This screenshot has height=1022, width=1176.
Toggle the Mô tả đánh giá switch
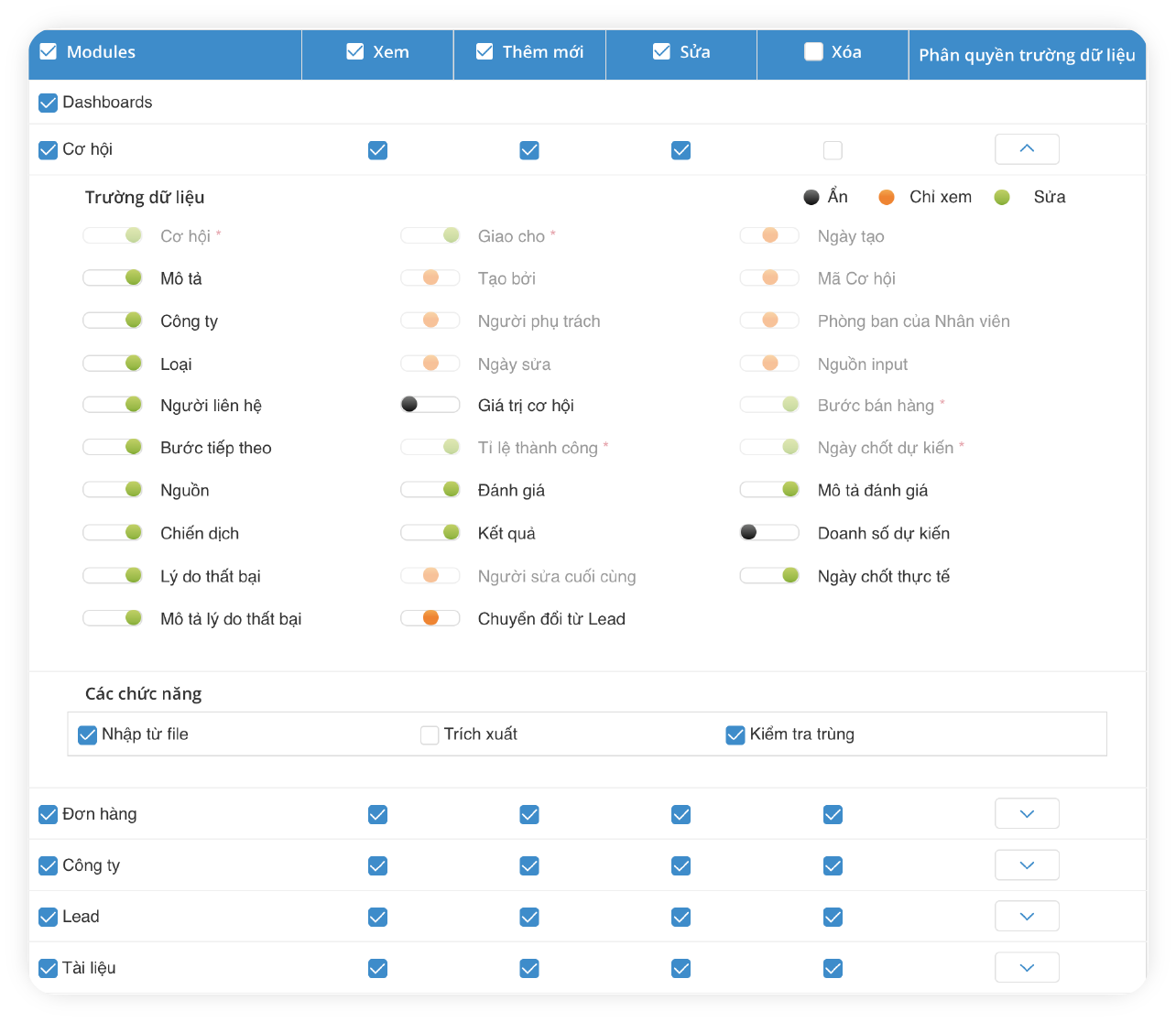(768, 490)
